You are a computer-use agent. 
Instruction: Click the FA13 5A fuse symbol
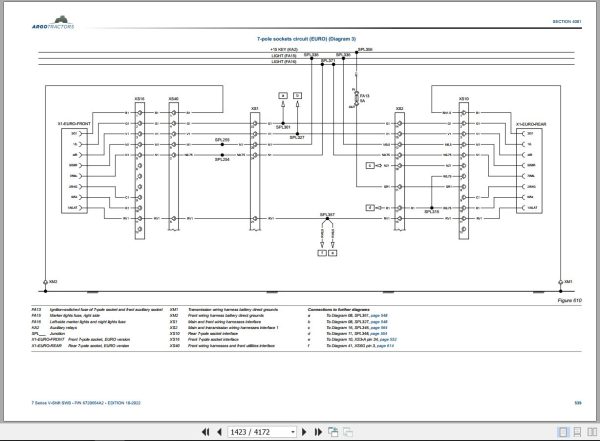coord(357,98)
